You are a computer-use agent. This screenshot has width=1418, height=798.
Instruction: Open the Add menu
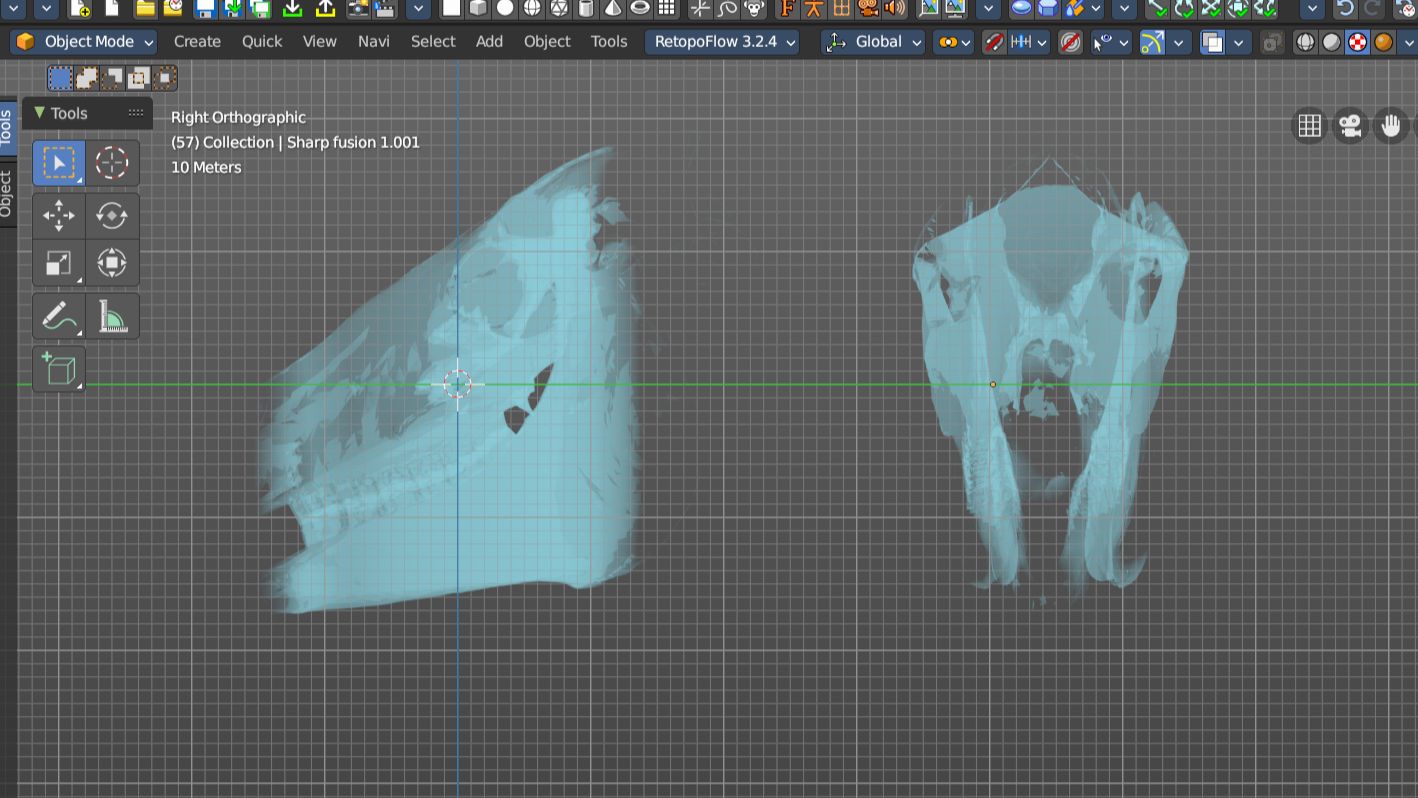pyautogui.click(x=489, y=42)
